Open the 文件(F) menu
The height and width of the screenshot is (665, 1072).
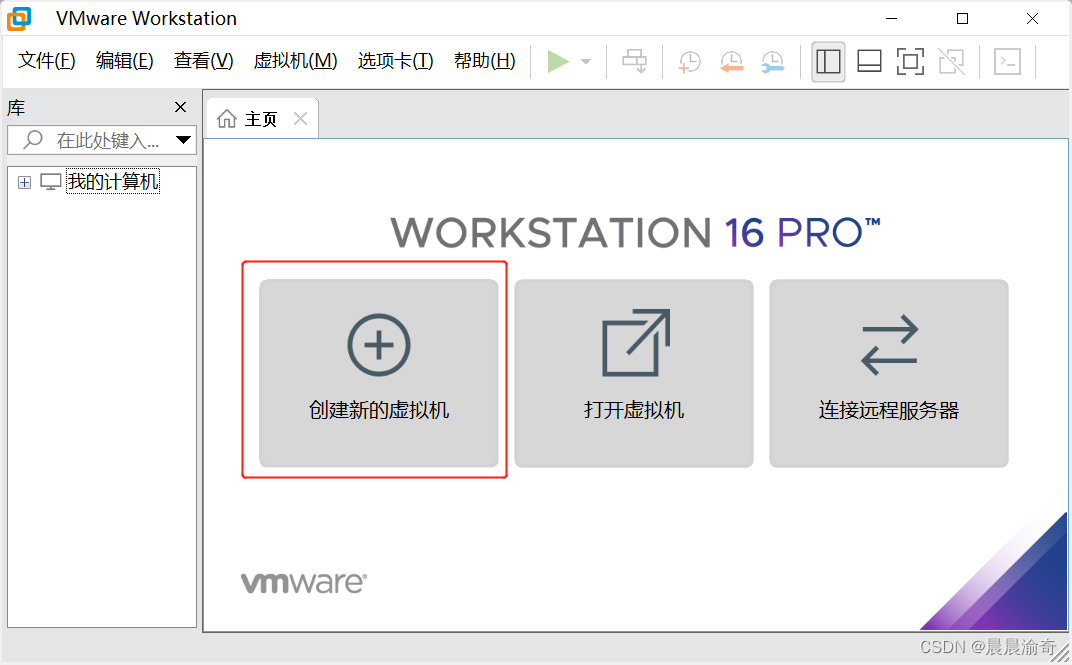coord(46,61)
